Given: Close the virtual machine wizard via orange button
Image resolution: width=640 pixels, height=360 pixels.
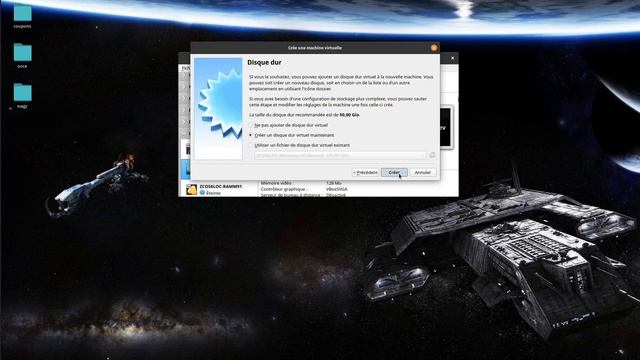Looking at the screenshot, I should pyautogui.click(x=433, y=48).
